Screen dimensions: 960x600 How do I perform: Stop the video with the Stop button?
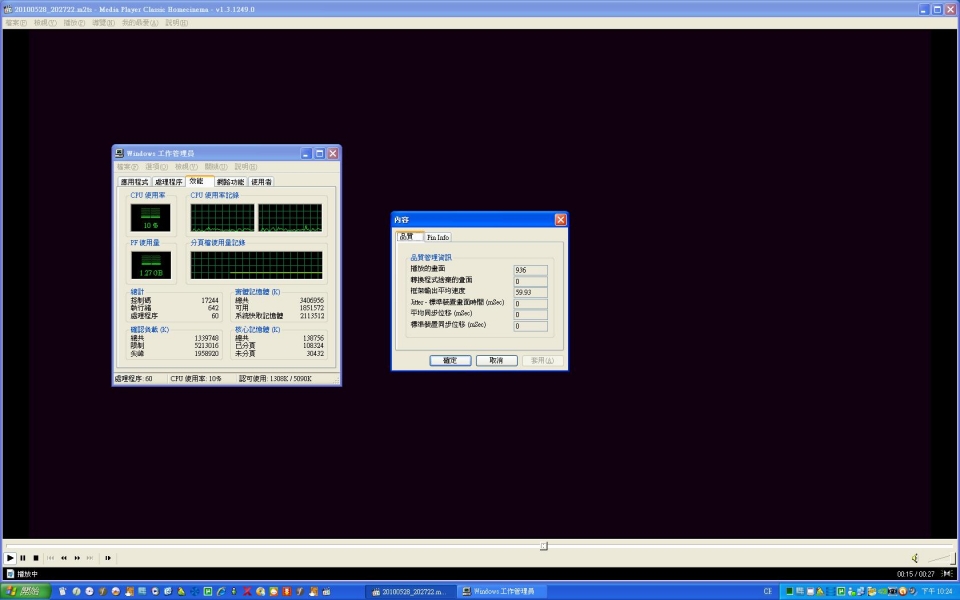(x=36, y=558)
